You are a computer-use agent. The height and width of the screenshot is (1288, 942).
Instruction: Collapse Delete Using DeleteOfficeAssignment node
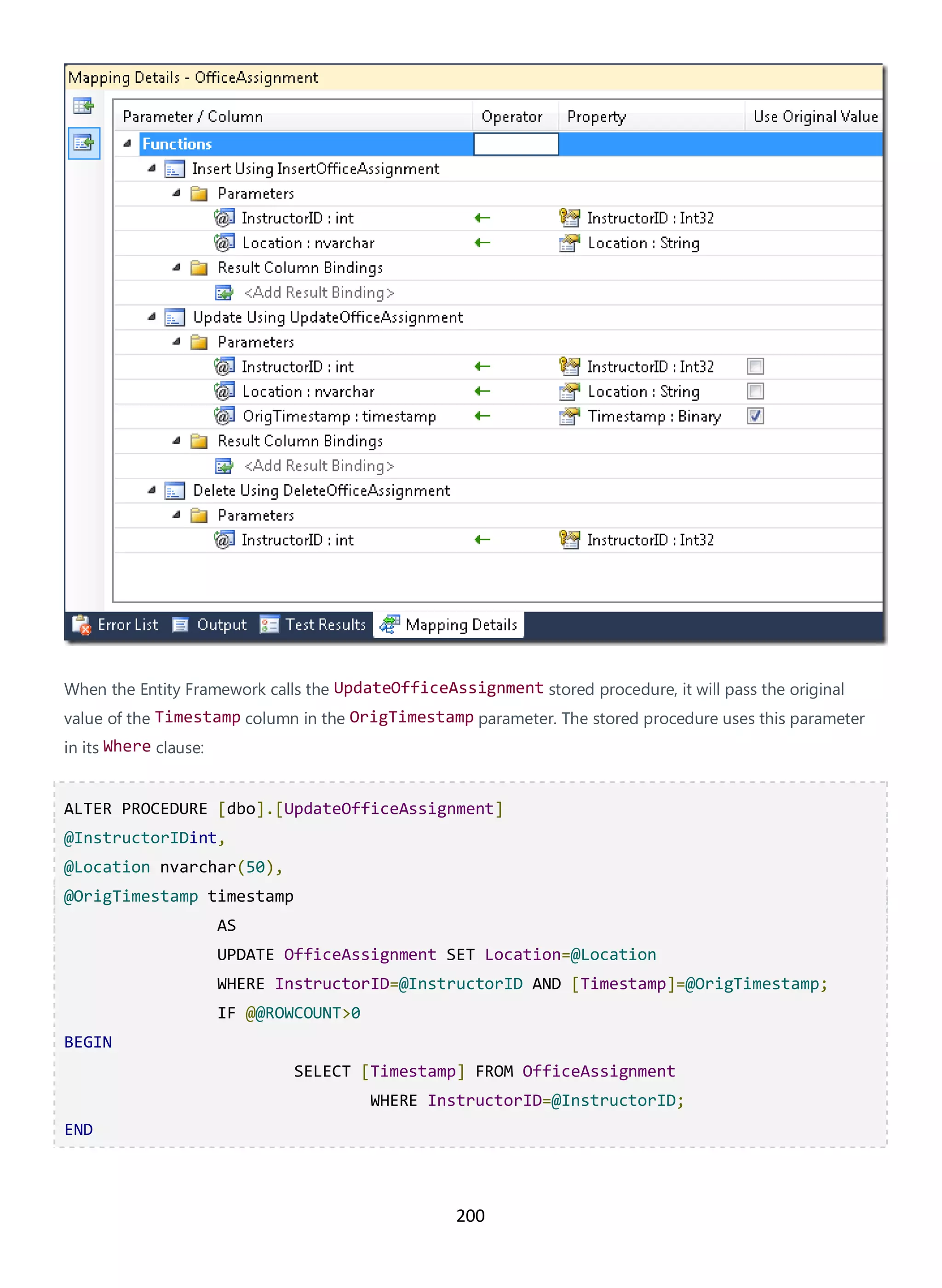click(151, 490)
